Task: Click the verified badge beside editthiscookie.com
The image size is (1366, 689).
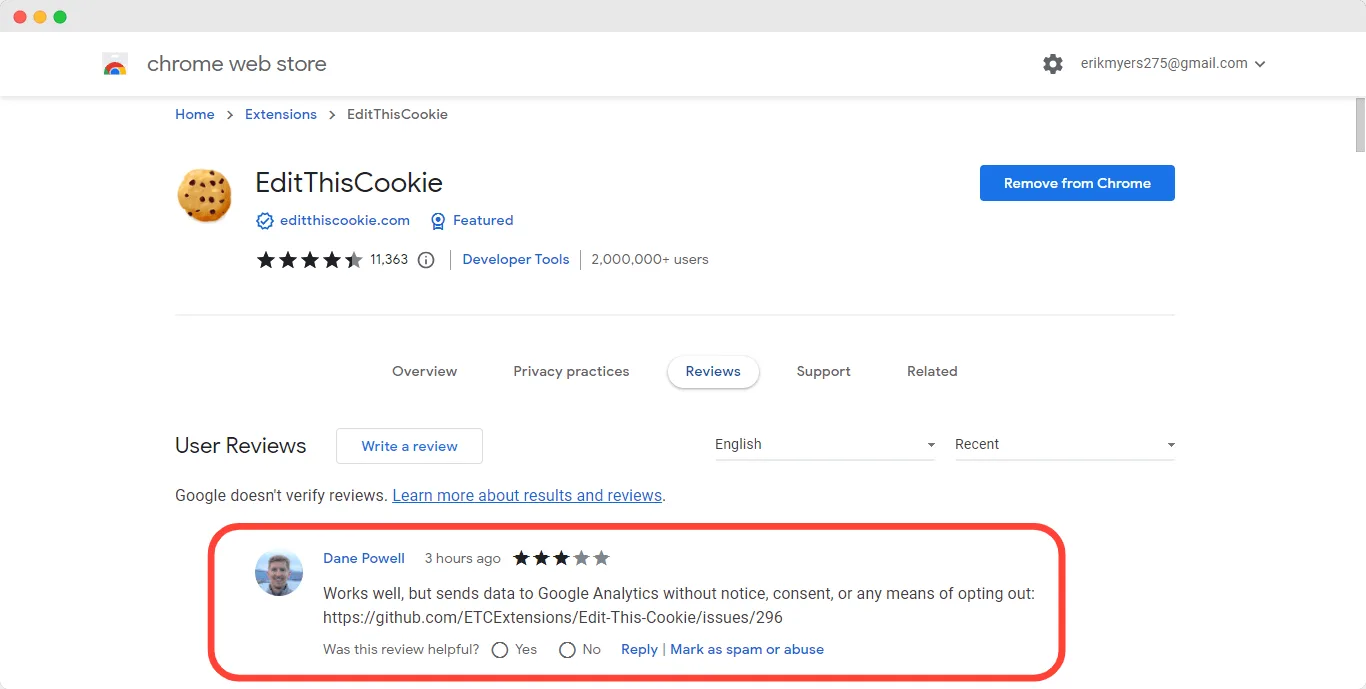Action: pos(265,221)
